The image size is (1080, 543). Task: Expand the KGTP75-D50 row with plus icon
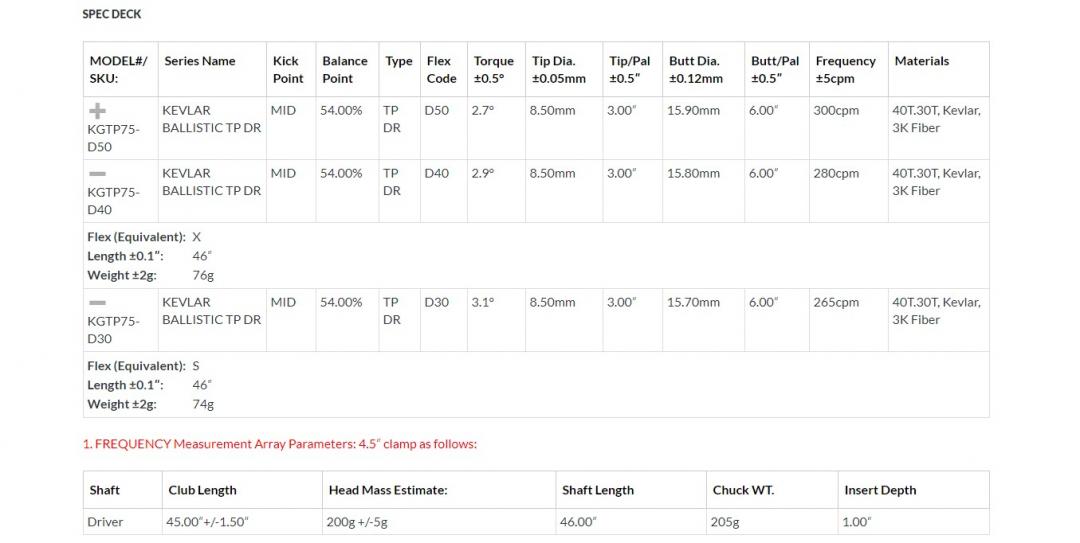coord(98,111)
